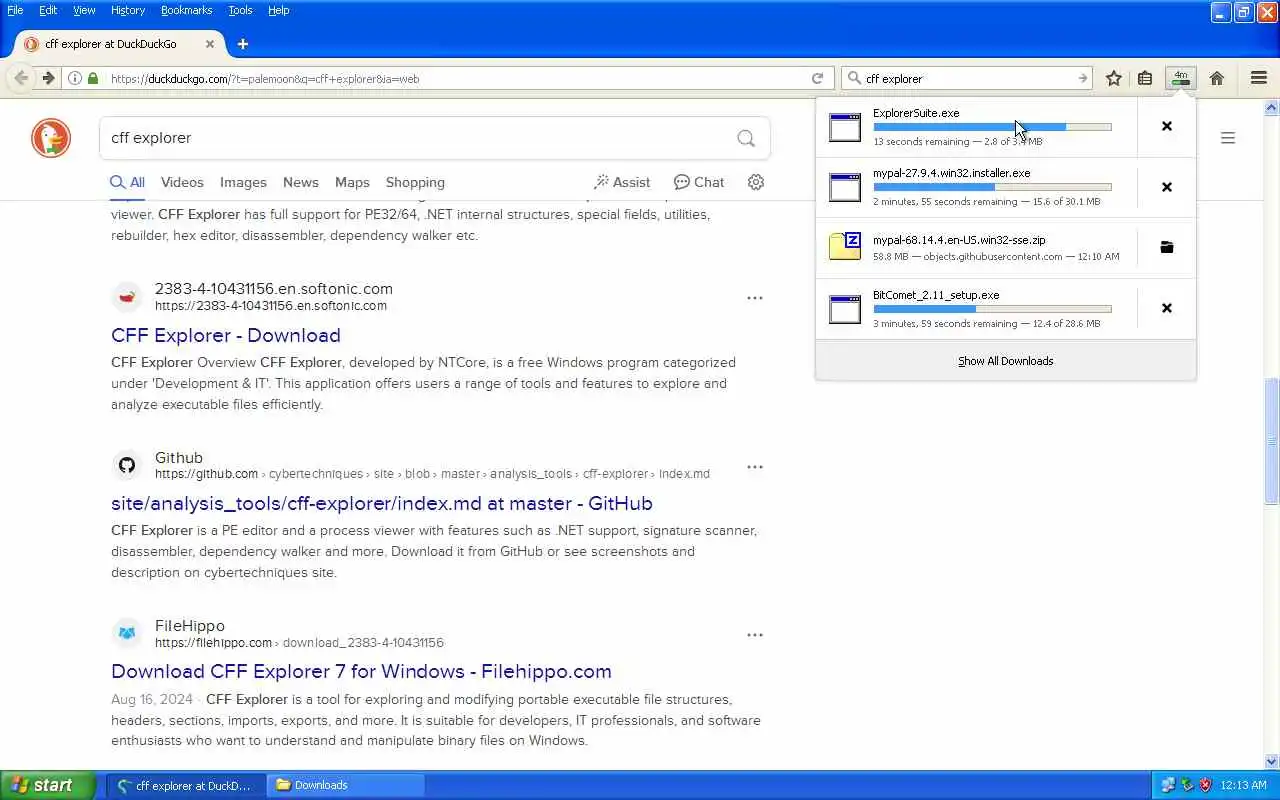1280x800 pixels.
Task: Open the DuckDuckGo Chat
Action: (699, 182)
